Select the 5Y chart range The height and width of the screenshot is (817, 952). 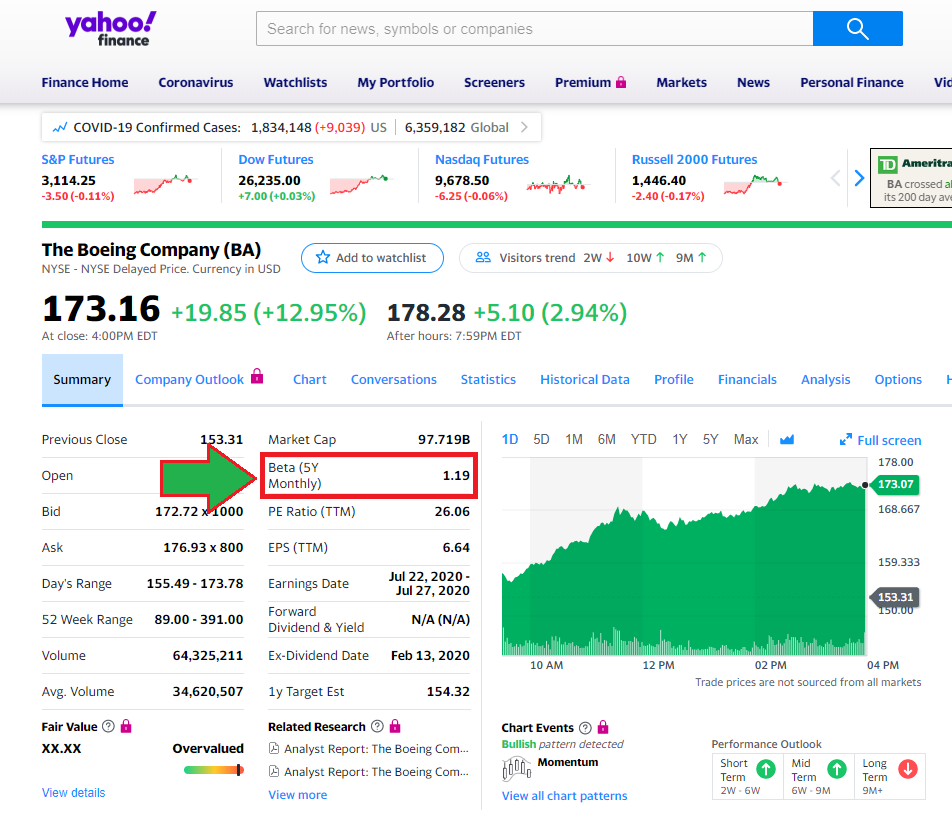point(710,439)
